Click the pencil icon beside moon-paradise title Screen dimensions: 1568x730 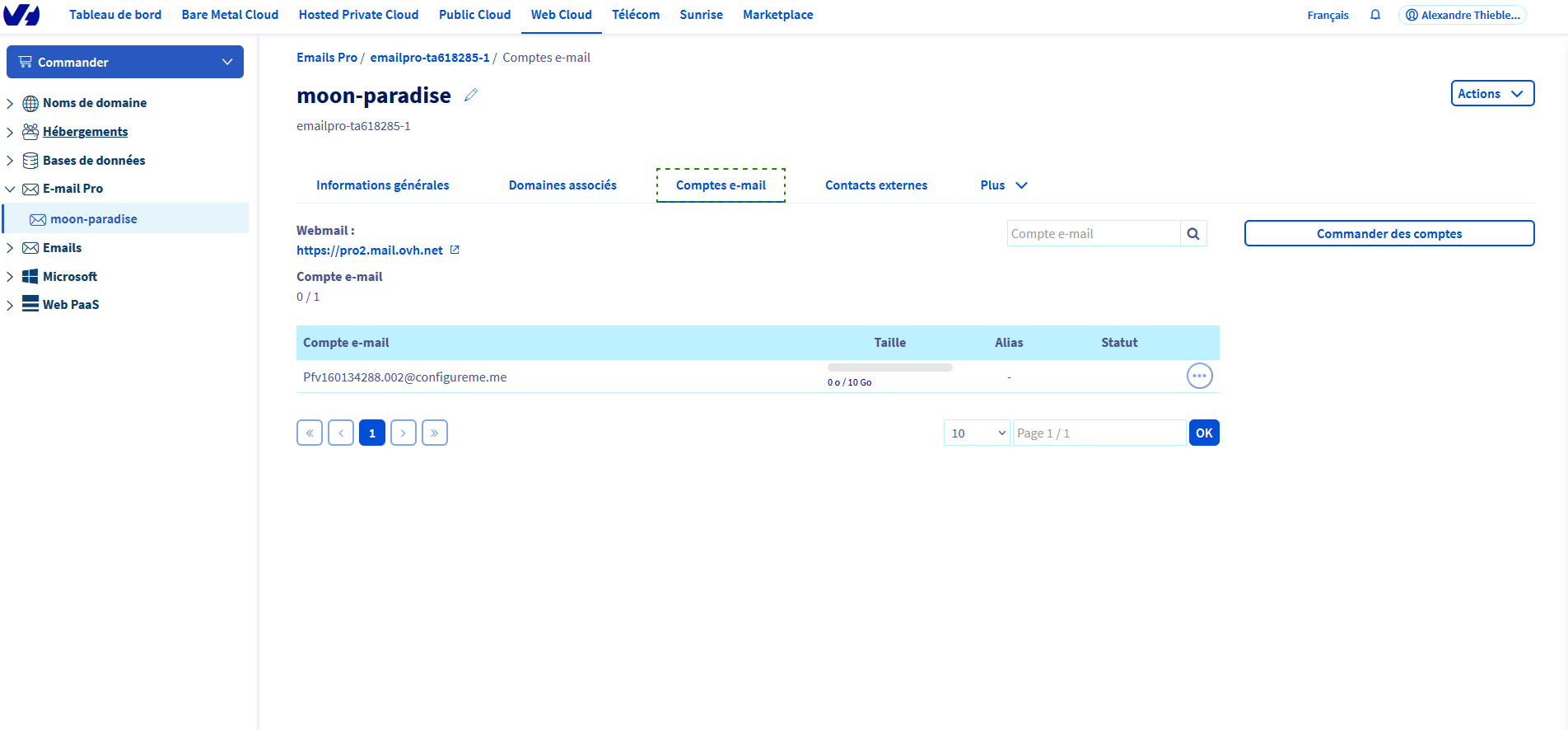[x=471, y=96]
